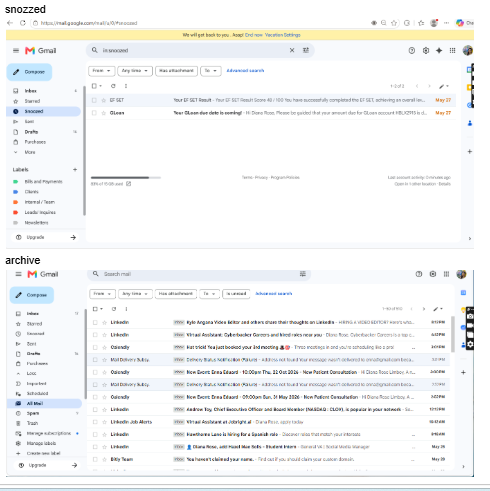490x491 pixels.
Task: Open Gemini sparkle icon beside settings
Action: point(439,51)
